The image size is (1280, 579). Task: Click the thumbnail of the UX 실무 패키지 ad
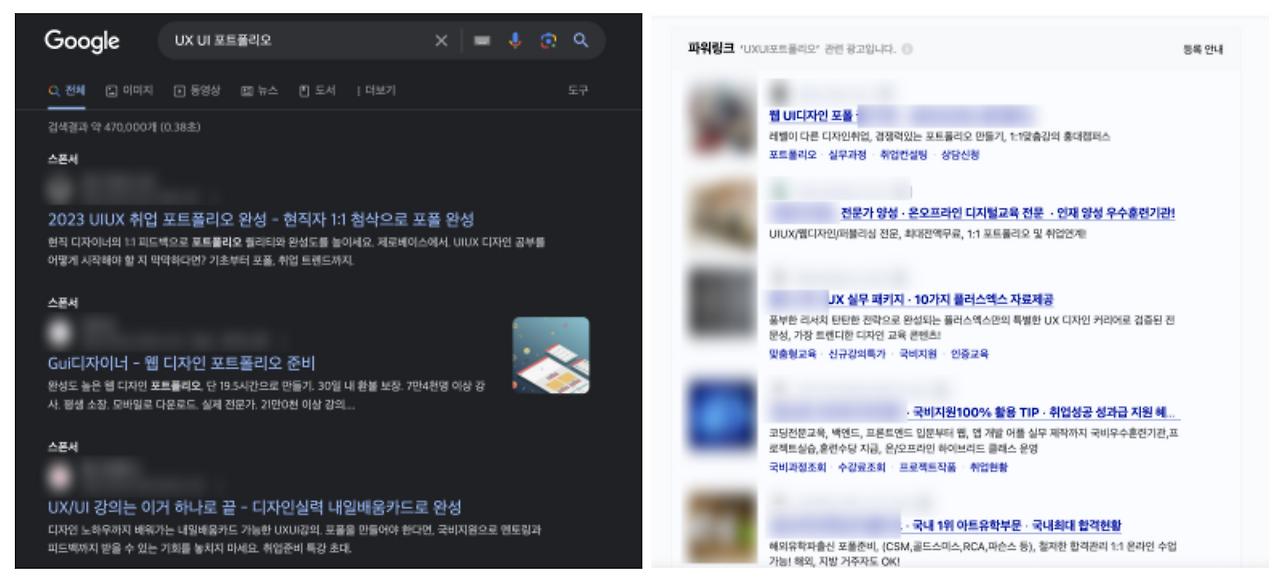coord(722,301)
